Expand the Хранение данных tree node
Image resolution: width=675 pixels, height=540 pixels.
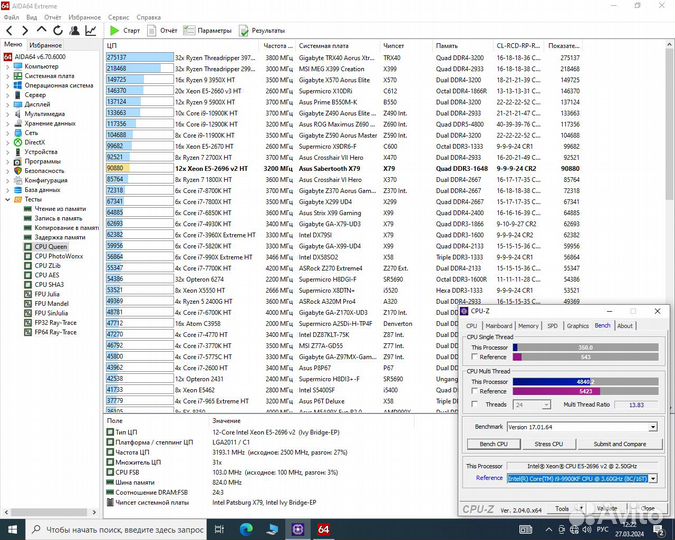pyautogui.click(x=7, y=123)
